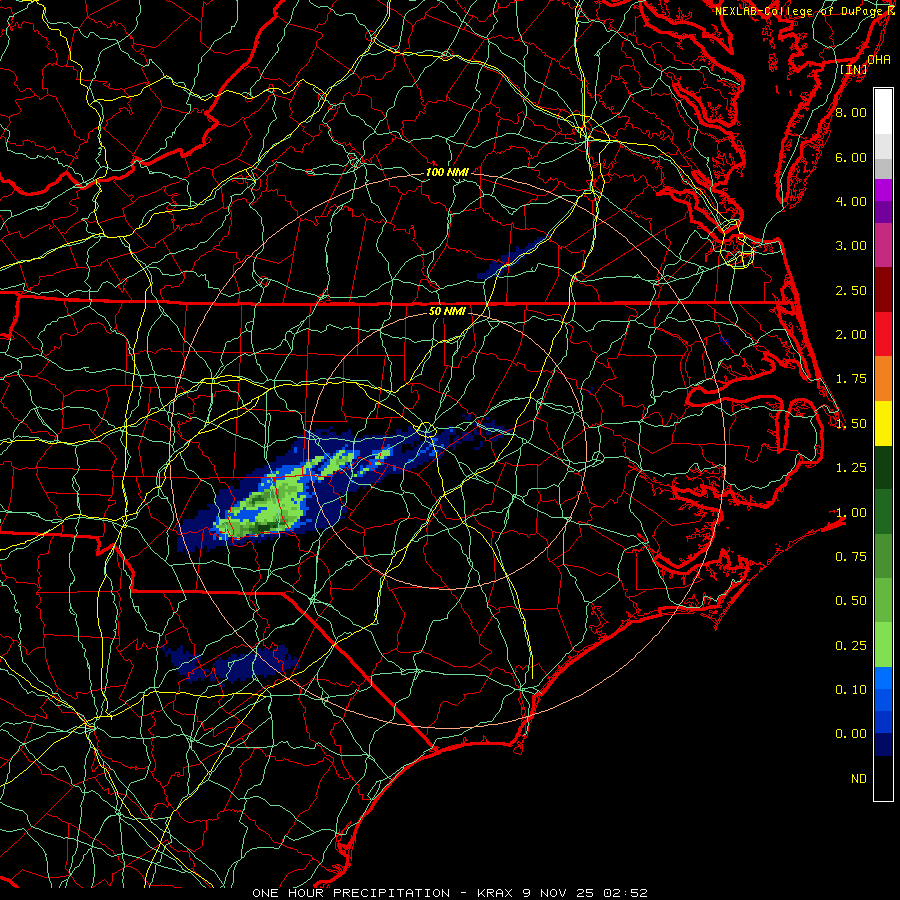Click the "2.50" legend label
The height and width of the screenshot is (900, 900).
[851, 290]
